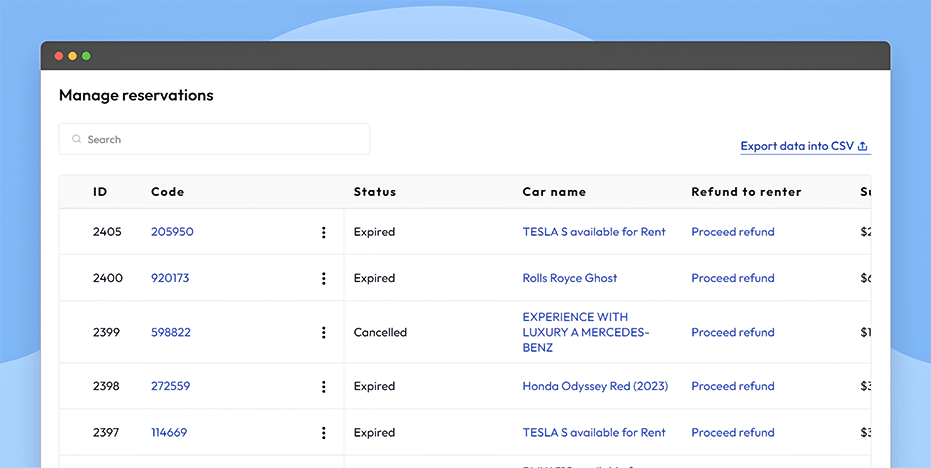Proceed refund for cancelled reservation 2399
The height and width of the screenshot is (468, 931).
(733, 332)
